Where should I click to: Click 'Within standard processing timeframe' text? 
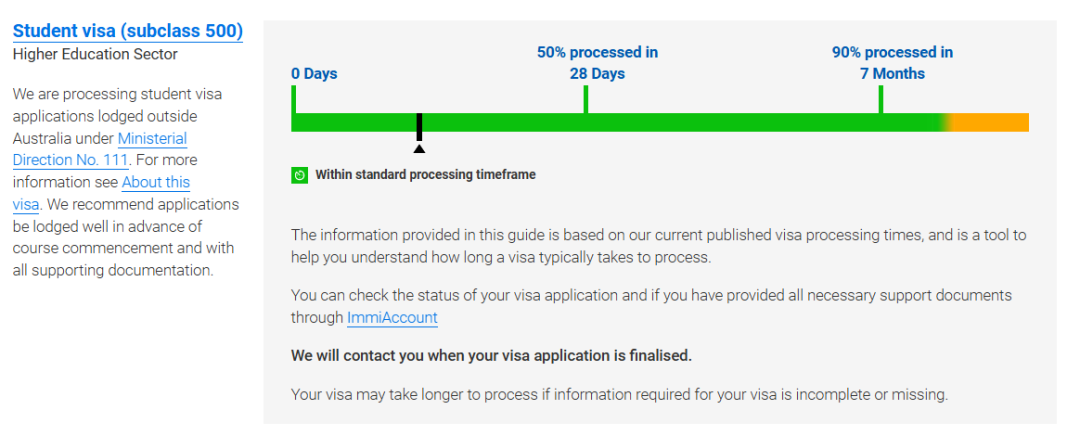(426, 175)
